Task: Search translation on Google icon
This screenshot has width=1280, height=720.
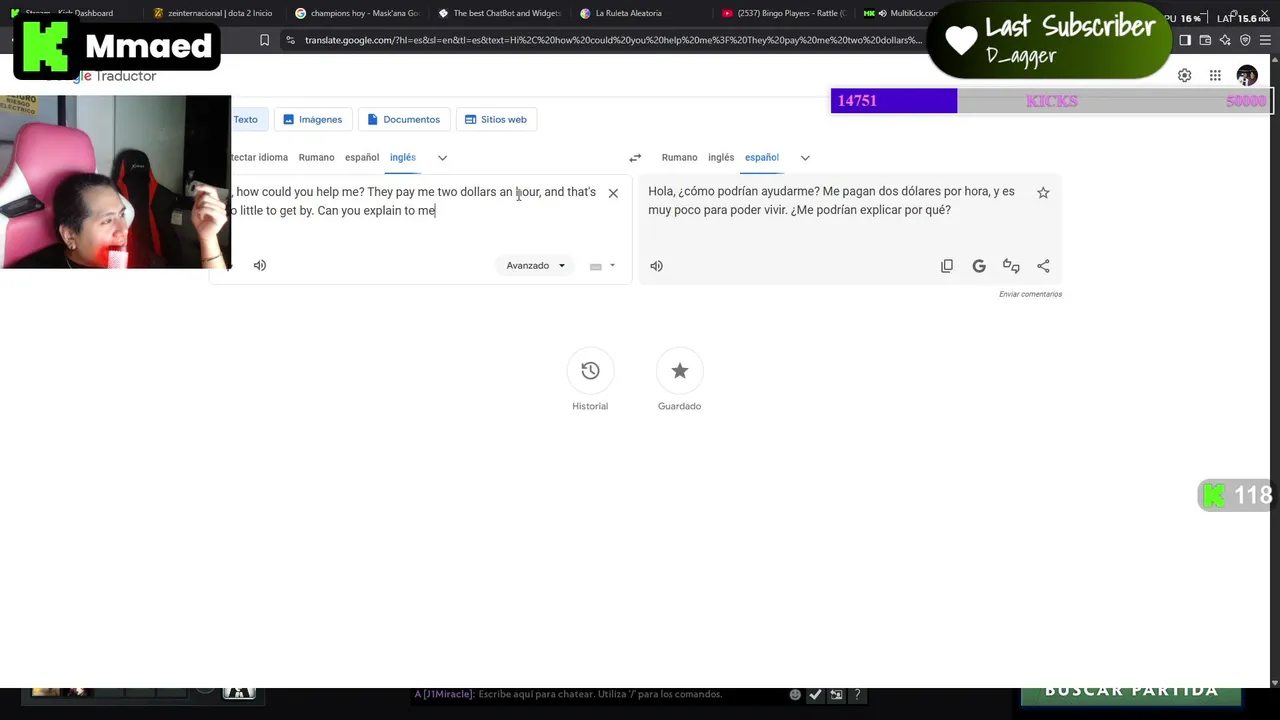Action: tap(979, 266)
